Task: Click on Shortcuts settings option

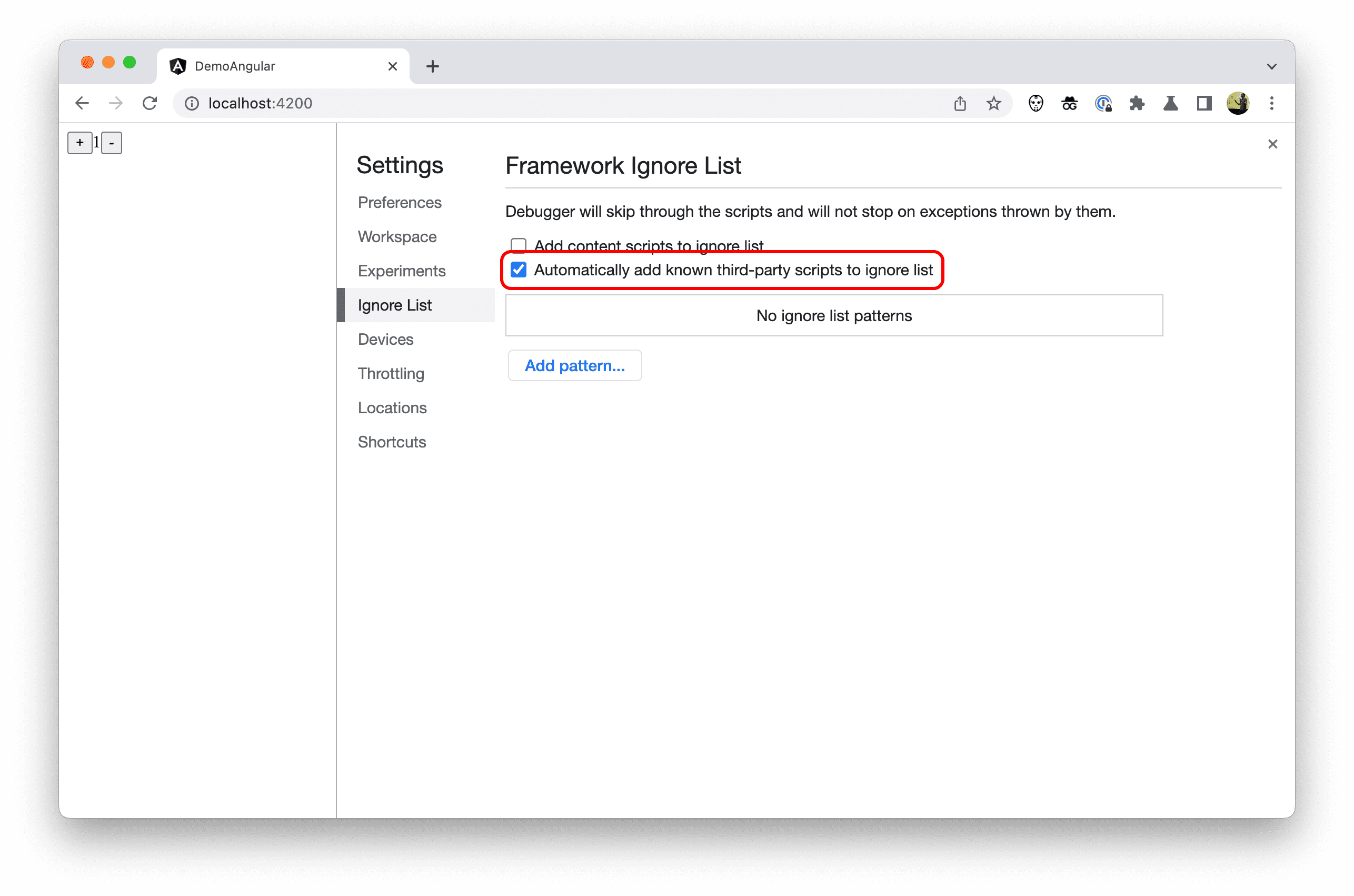Action: point(393,441)
